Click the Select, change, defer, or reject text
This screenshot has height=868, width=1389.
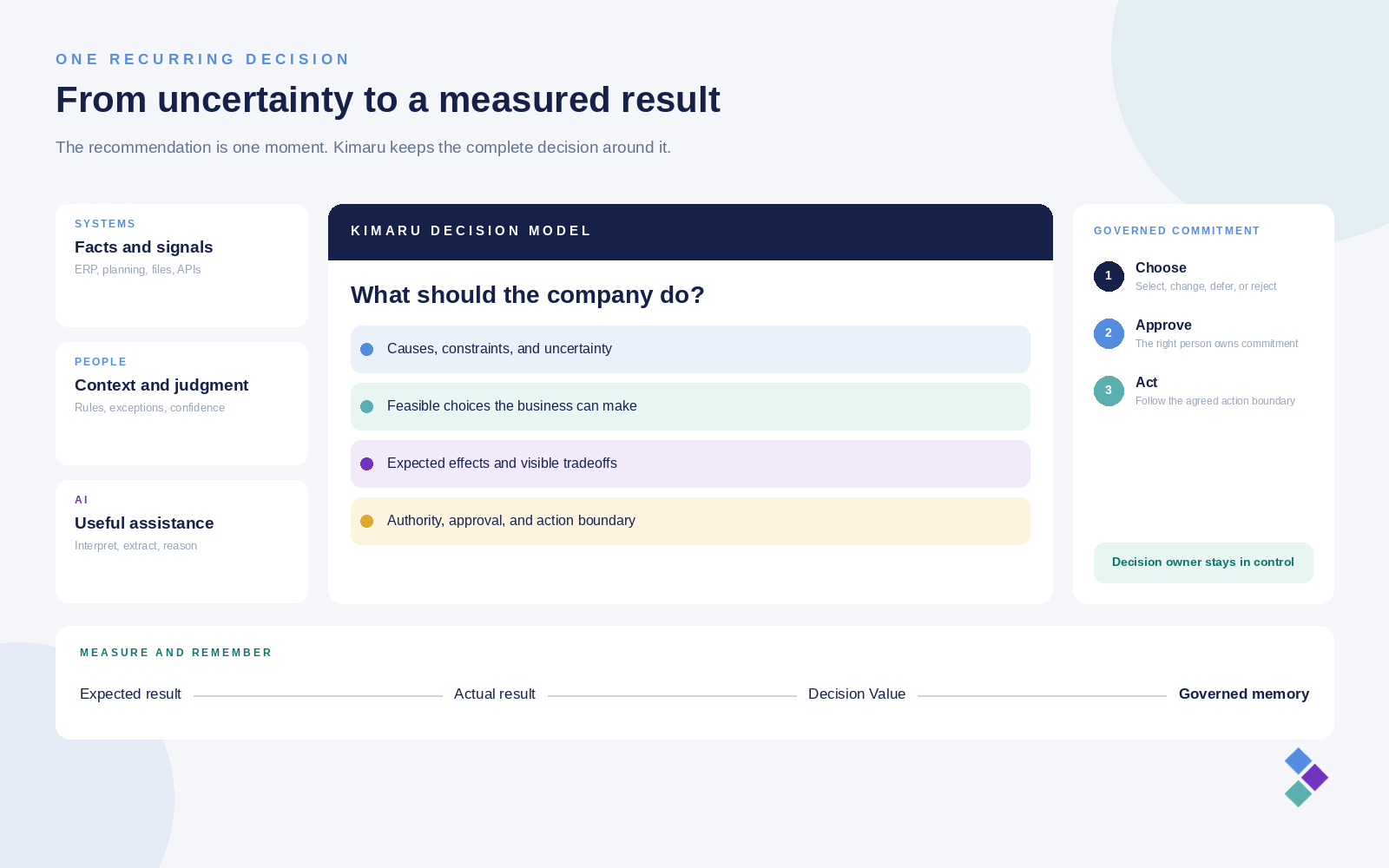(x=1206, y=286)
